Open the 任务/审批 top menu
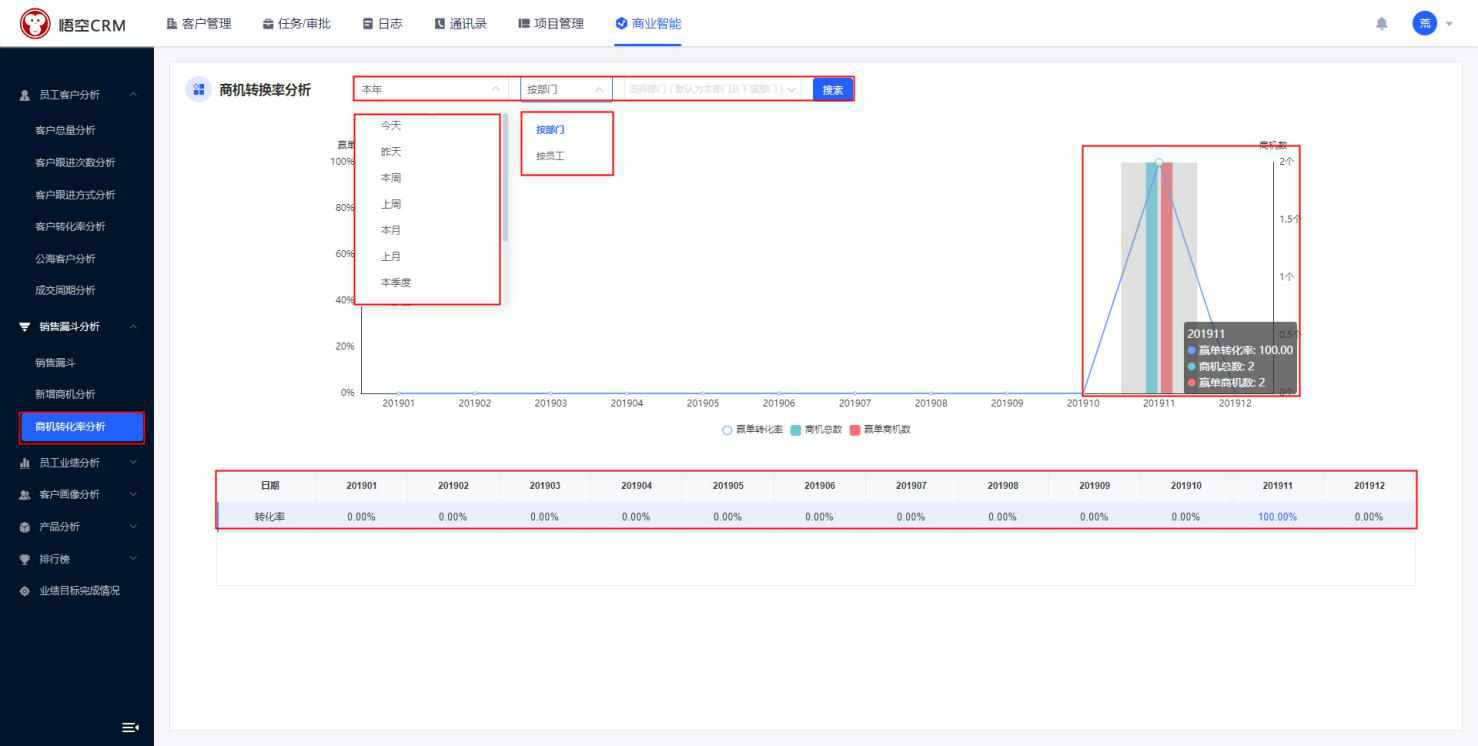 tap(296, 24)
